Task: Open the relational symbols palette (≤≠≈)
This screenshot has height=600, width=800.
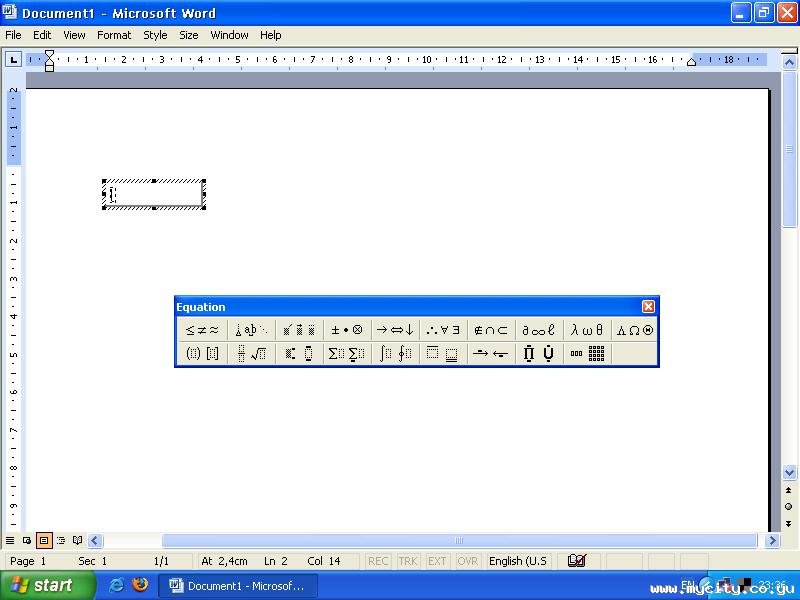Action: coord(203,330)
